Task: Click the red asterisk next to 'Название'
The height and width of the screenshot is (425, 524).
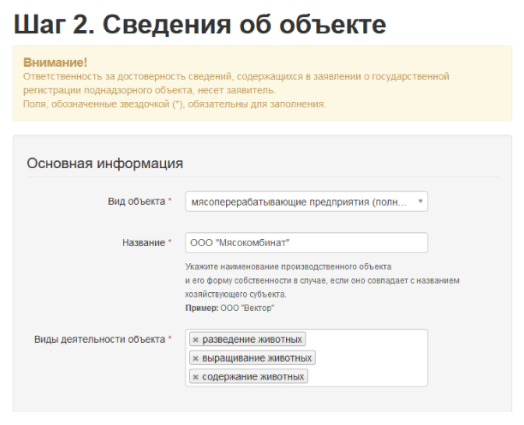Action: [170, 241]
